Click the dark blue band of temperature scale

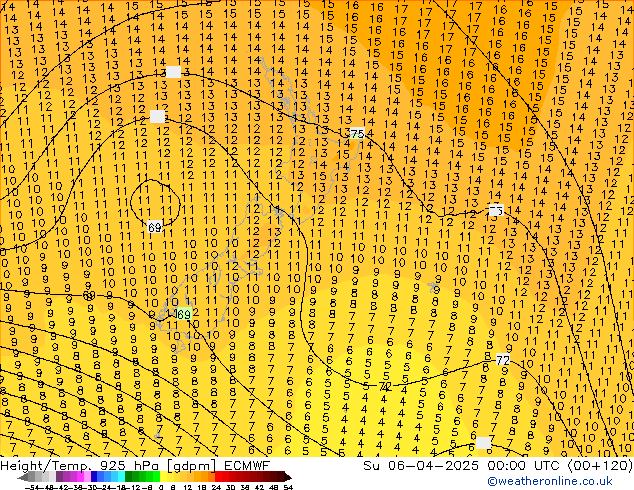pyautogui.click(x=94, y=477)
